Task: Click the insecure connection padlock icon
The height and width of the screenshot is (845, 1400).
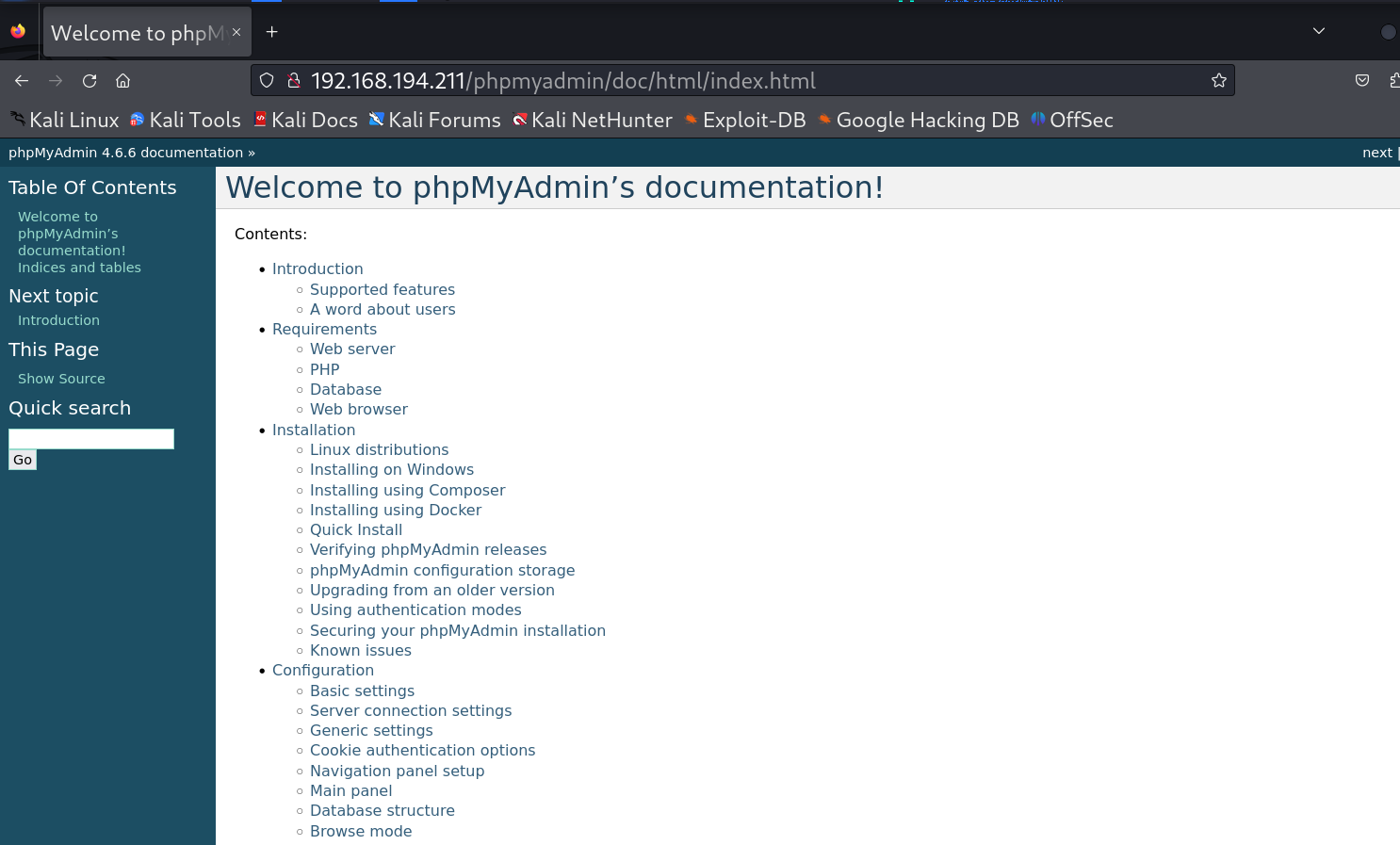Action: (x=294, y=81)
